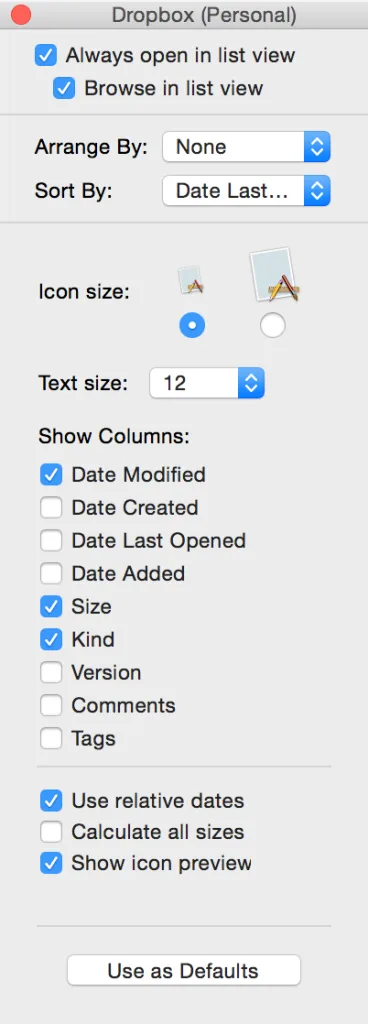The height and width of the screenshot is (1024, 368).
Task: Open the Text size dropdown
Action: tap(207, 383)
